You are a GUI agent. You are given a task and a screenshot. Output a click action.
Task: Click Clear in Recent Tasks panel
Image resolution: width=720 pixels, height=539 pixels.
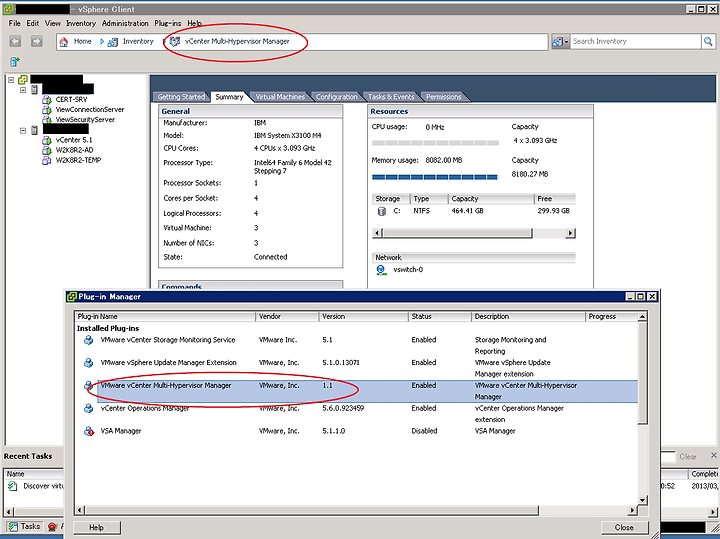[688, 456]
